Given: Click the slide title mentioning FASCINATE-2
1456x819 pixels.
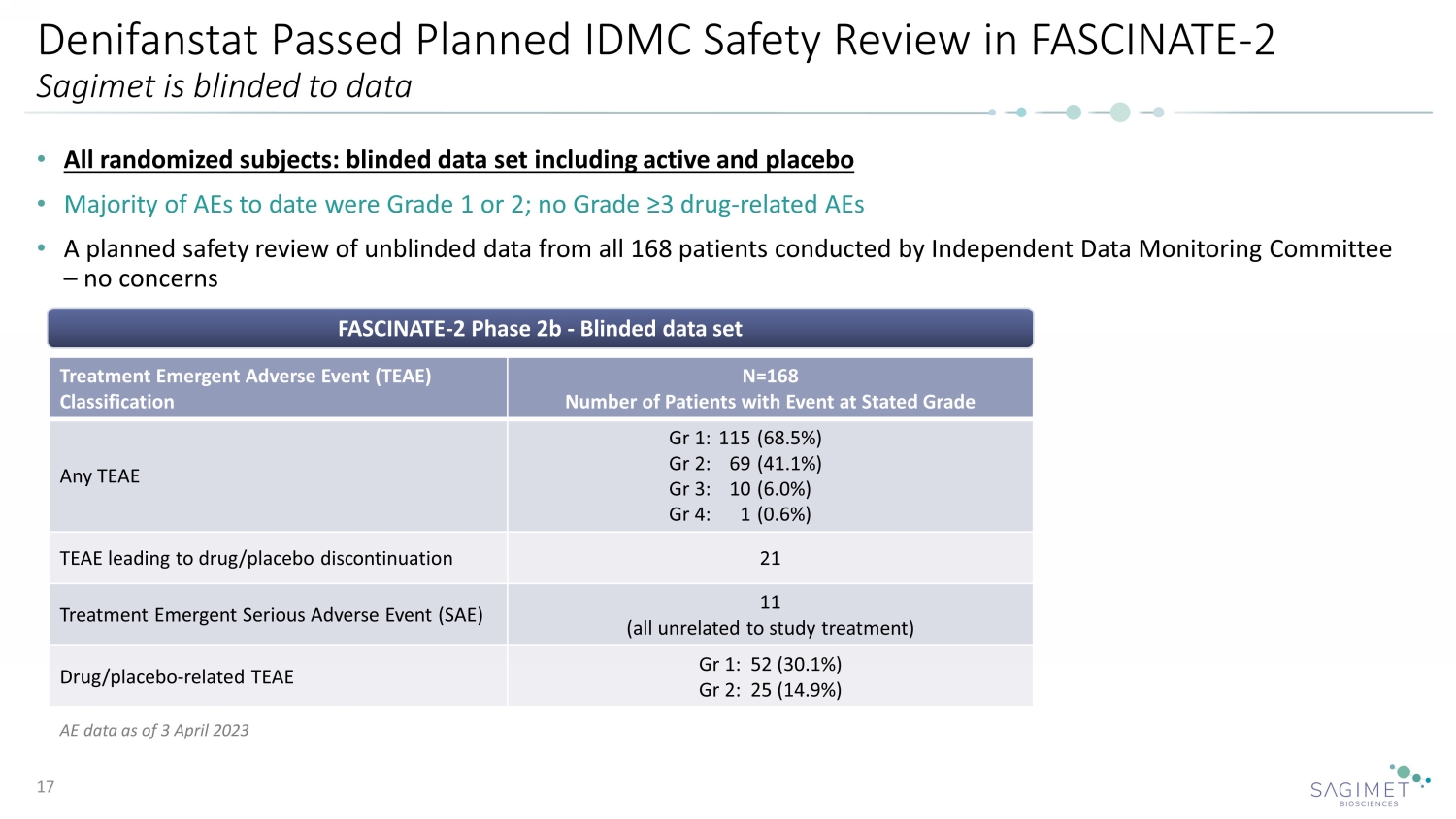Looking at the screenshot, I should [655, 41].
